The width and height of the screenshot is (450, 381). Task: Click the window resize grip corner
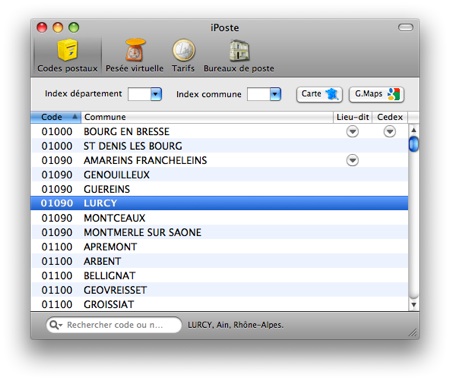[x=413, y=332]
